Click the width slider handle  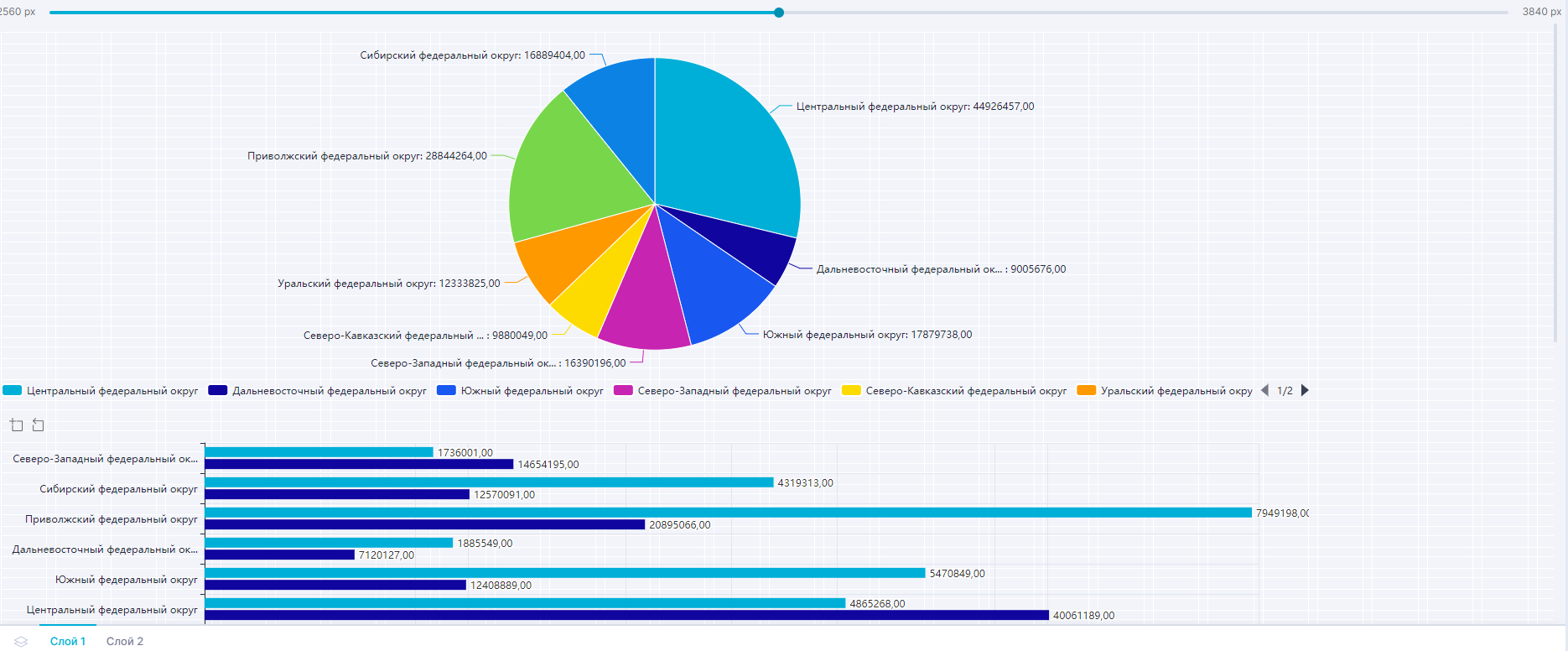779,13
